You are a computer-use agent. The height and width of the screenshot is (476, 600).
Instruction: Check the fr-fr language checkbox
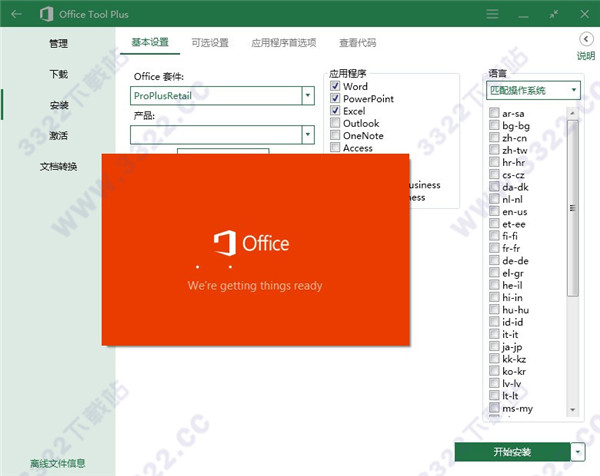(x=494, y=248)
